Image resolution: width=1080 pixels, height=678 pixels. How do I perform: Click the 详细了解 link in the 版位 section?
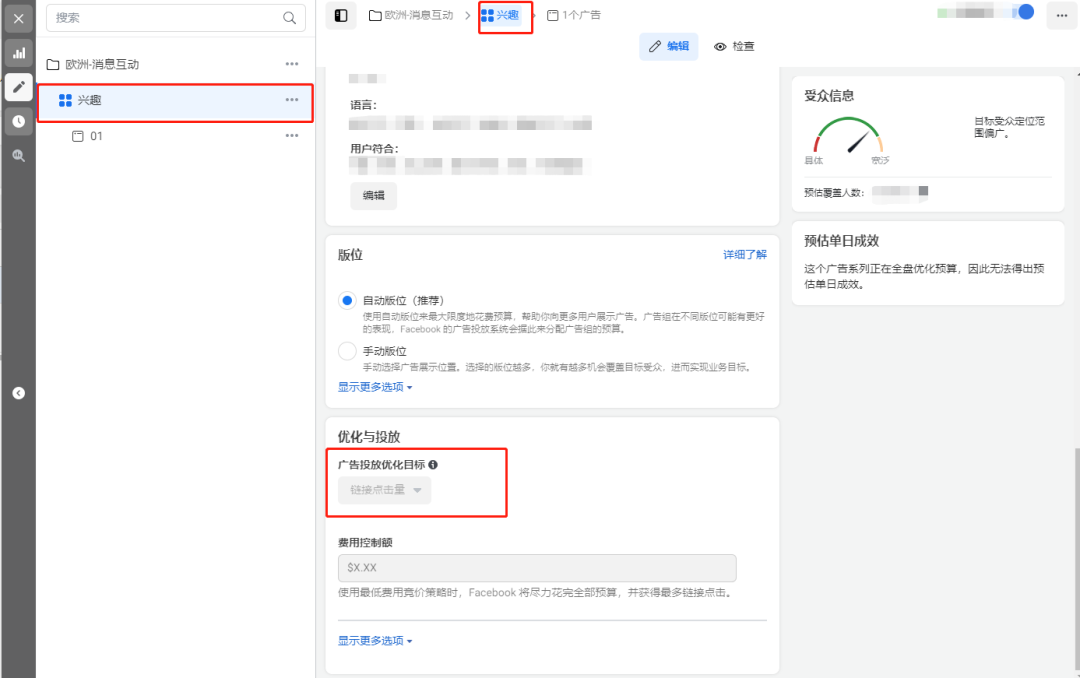click(744, 255)
